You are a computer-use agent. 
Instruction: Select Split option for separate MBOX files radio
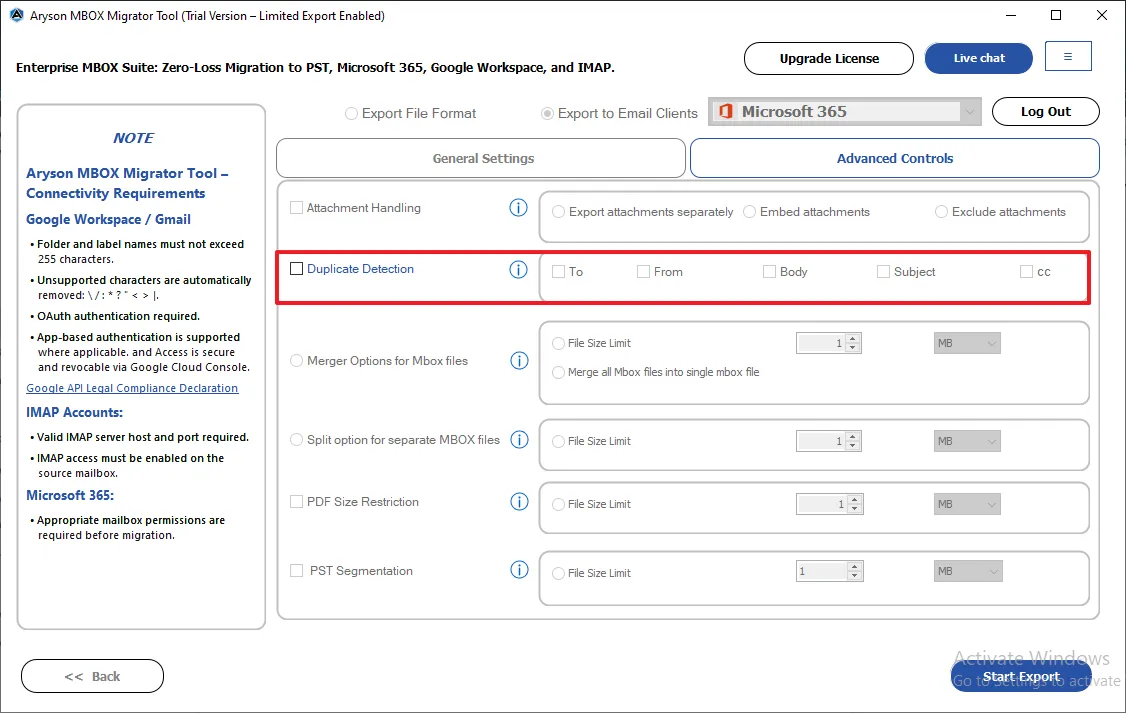pos(296,439)
